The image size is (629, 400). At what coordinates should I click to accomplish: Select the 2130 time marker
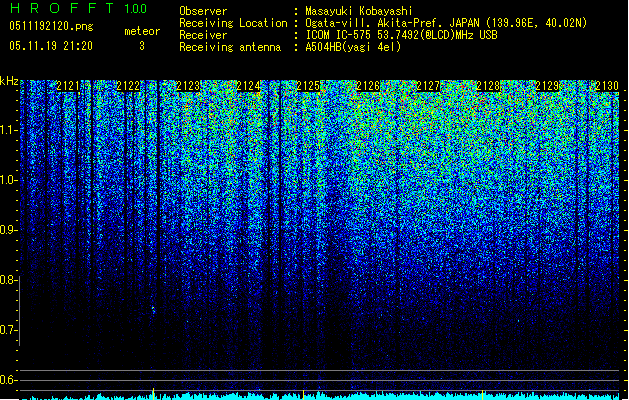(x=607, y=86)
